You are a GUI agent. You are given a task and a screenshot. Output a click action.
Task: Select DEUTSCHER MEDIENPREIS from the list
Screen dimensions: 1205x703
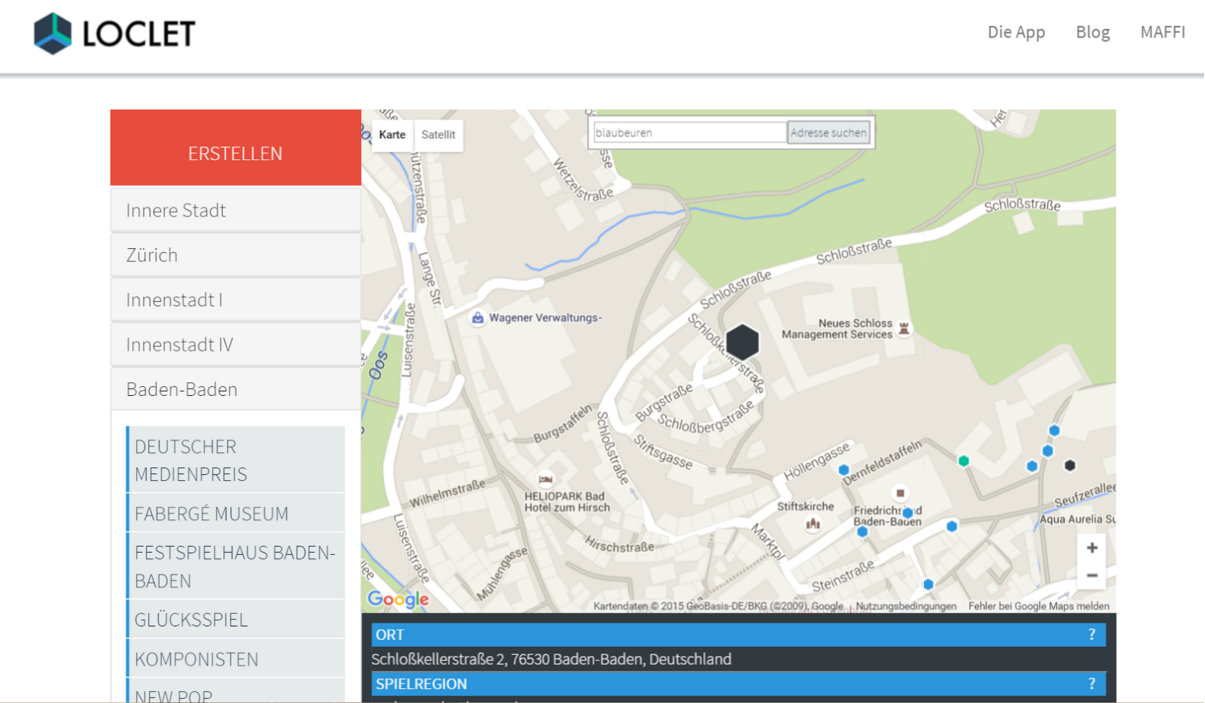(236, 459)
